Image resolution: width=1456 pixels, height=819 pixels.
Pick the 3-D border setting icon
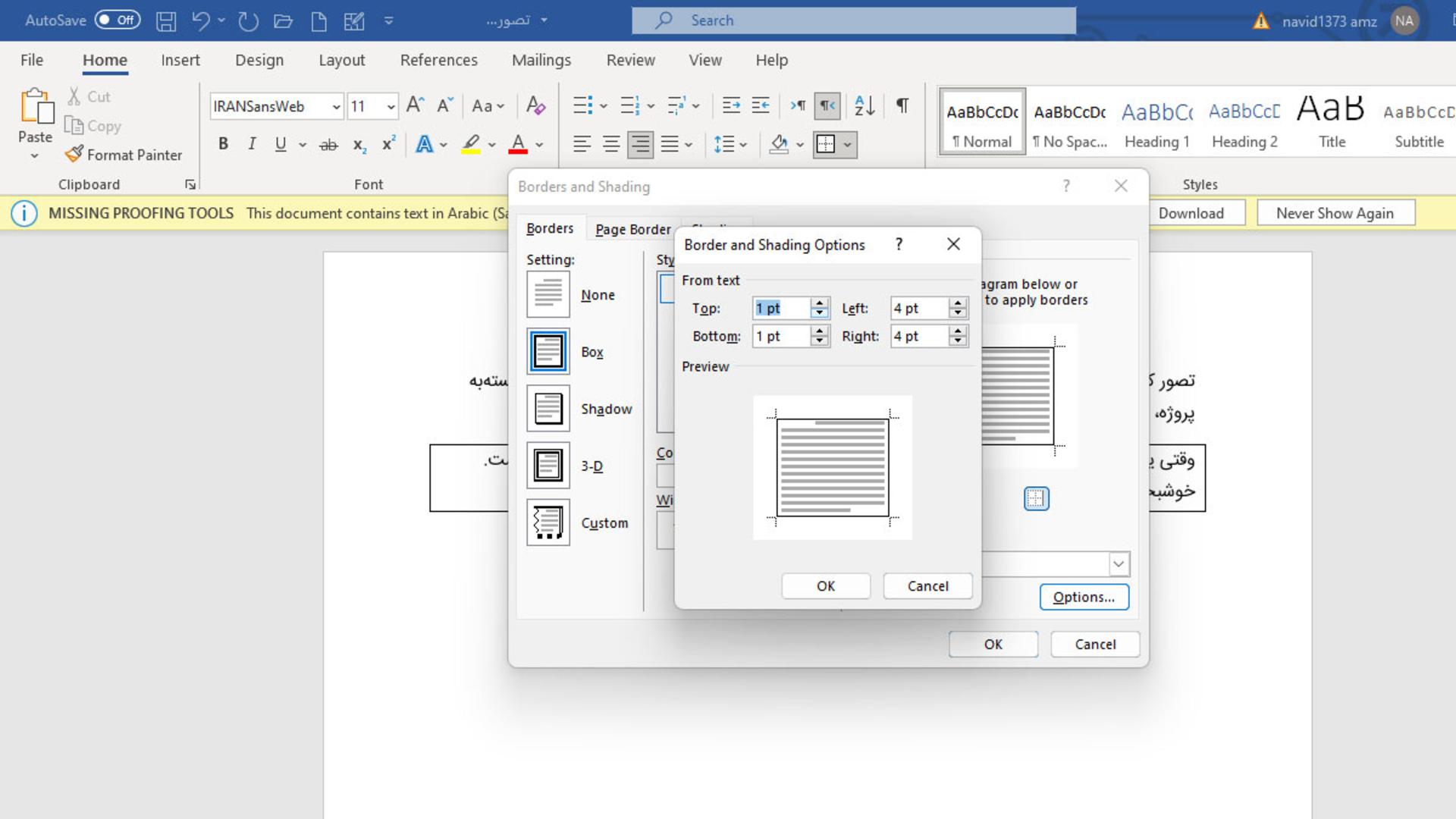pyautogui.click(x=548, y=465)
